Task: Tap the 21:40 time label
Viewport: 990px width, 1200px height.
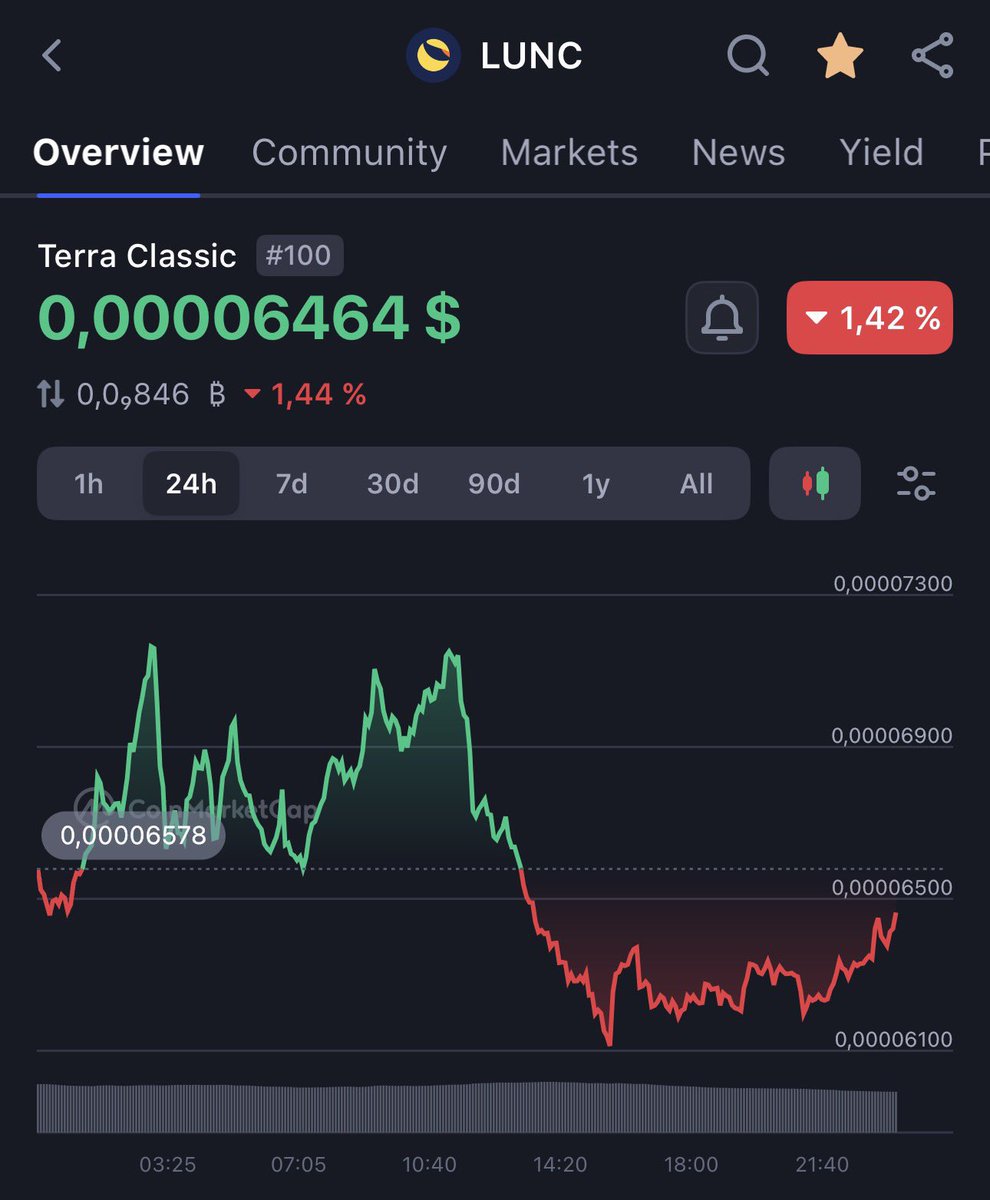Action: point(822,1165)
